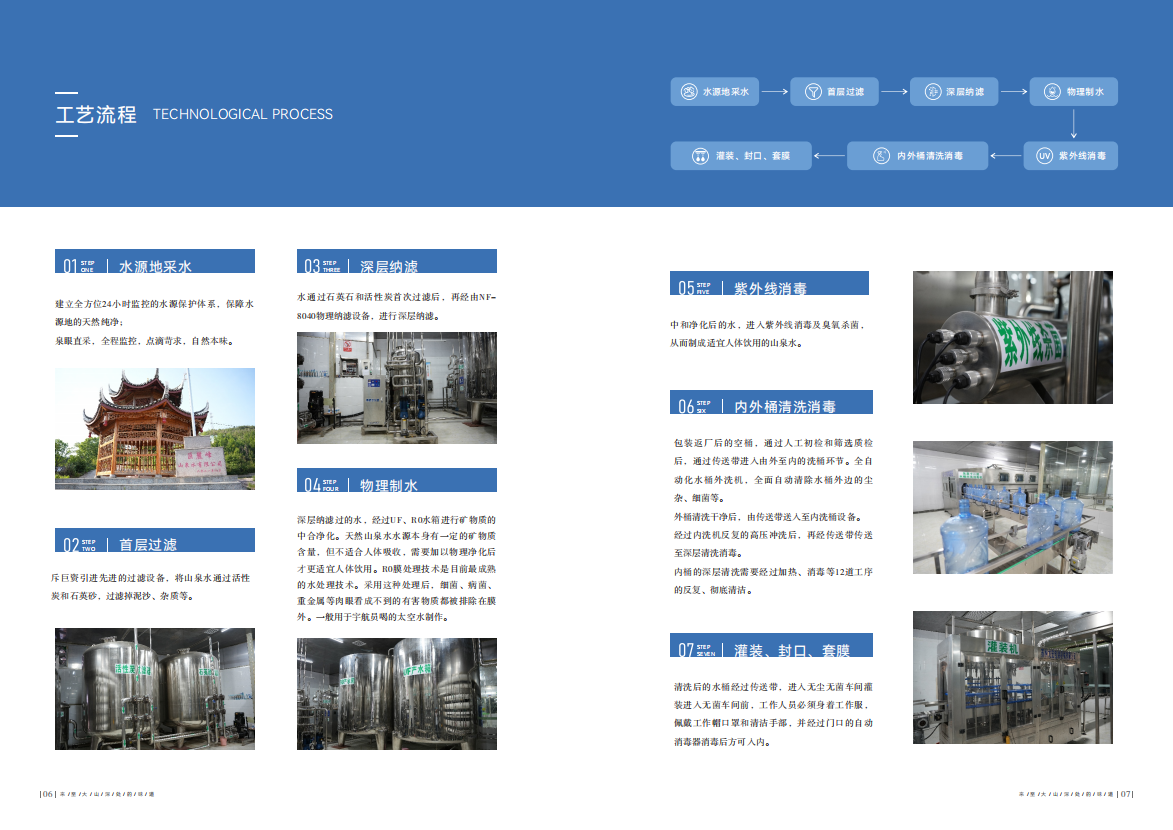Click the page number 07 footer
The height and width of the screenshot is (830, 1173).
1125,794
